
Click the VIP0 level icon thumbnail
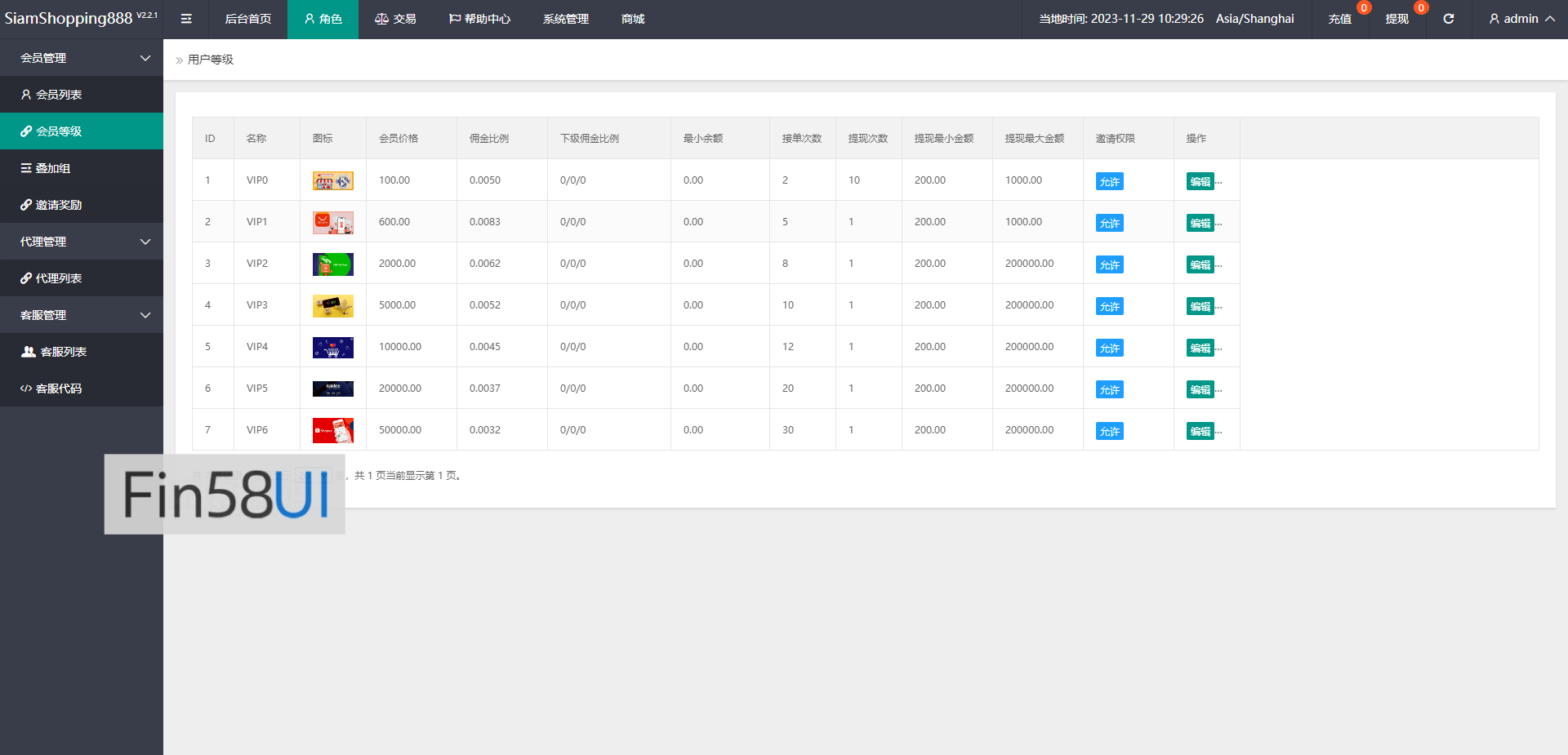(x=332, y=181)
